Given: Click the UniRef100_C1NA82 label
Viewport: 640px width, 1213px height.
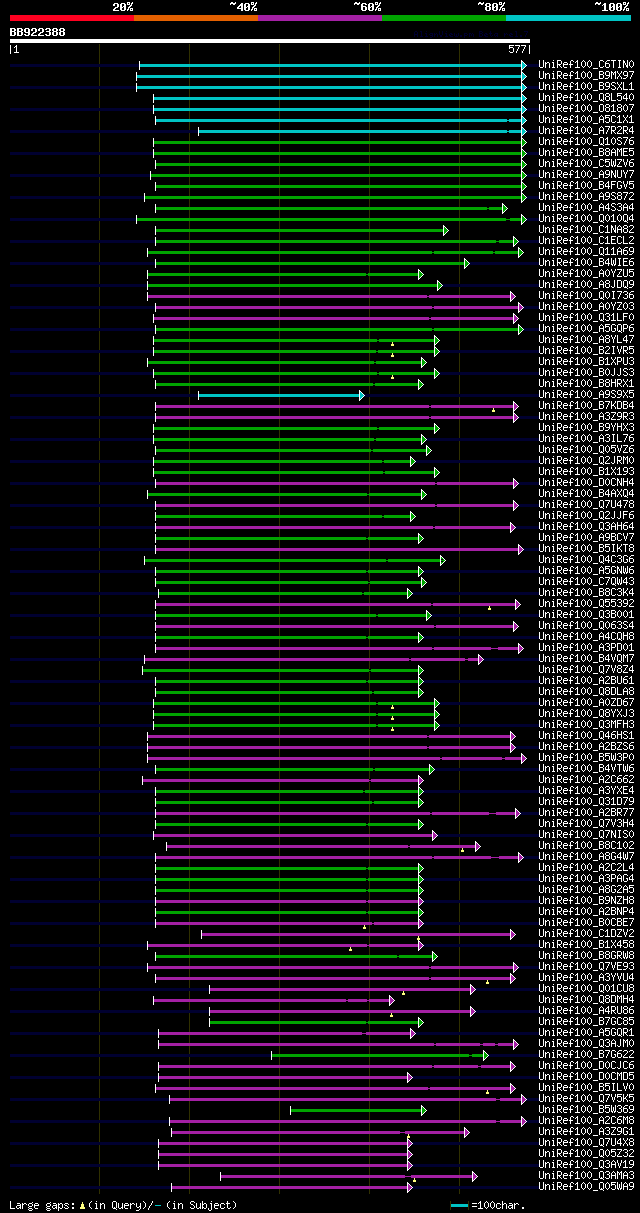Looking at the screenshot, I should (x=586, y=230).
